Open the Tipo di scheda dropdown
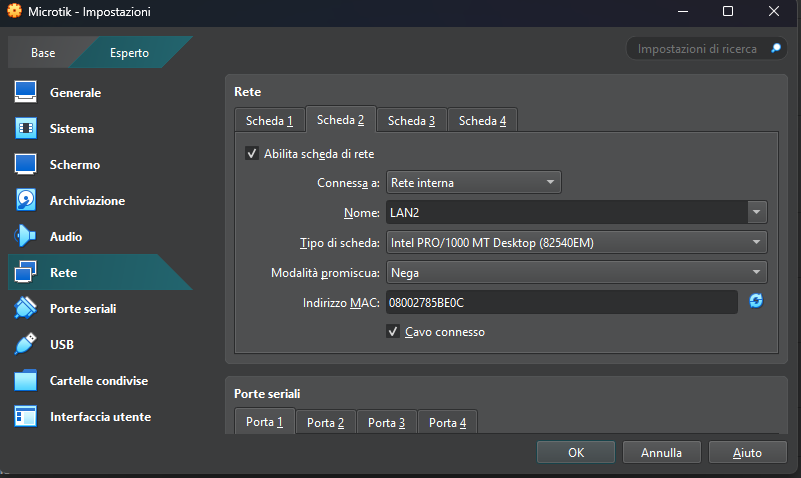801x478 pixels. [577, 243]
